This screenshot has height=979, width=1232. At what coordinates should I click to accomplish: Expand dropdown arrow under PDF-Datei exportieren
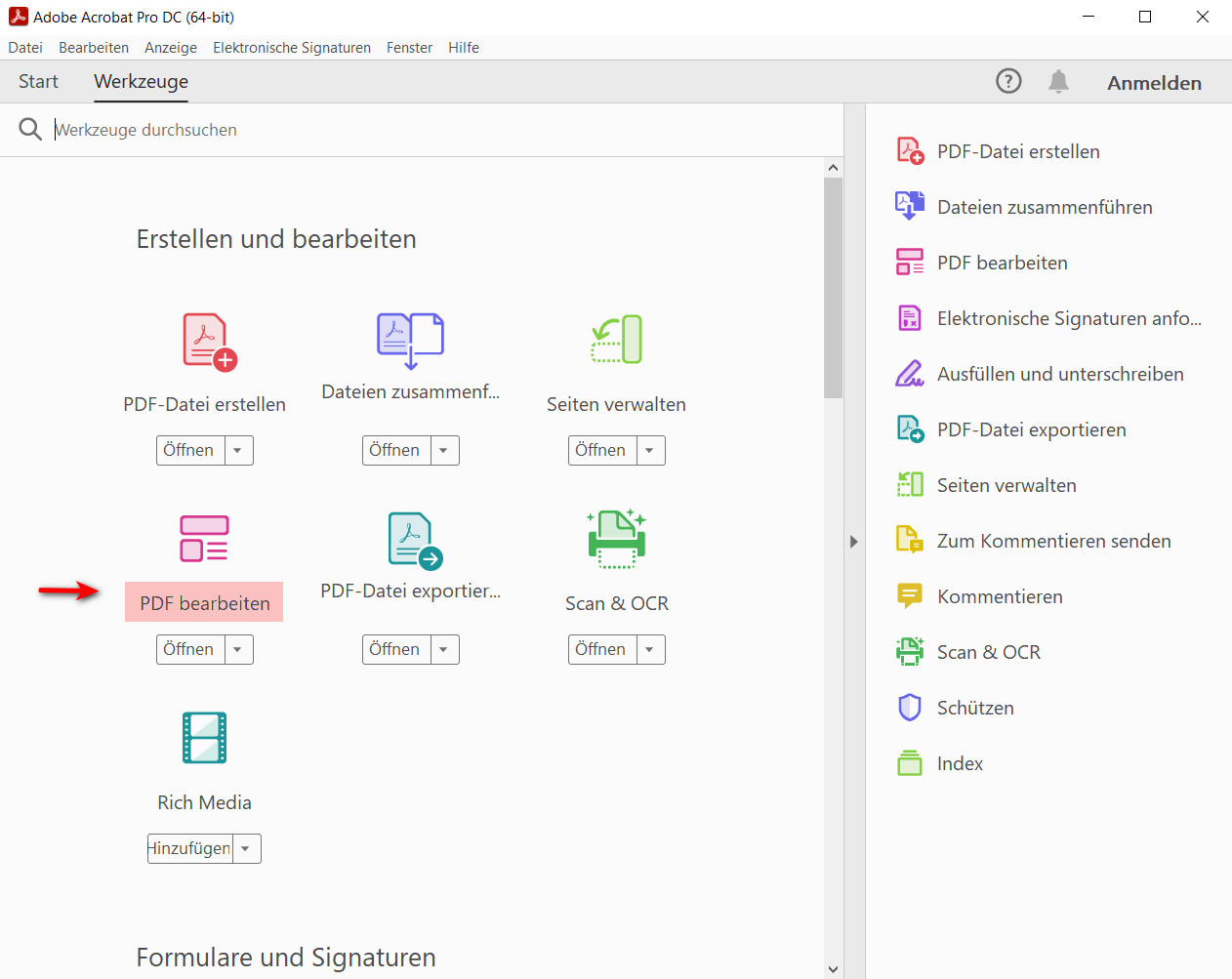tap(444, 649)
